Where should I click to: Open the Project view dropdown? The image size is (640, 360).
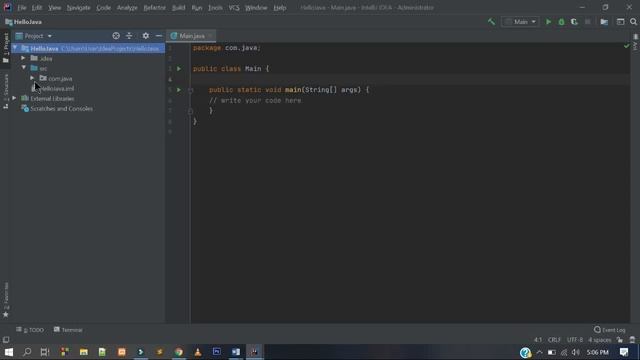point(34,36)
